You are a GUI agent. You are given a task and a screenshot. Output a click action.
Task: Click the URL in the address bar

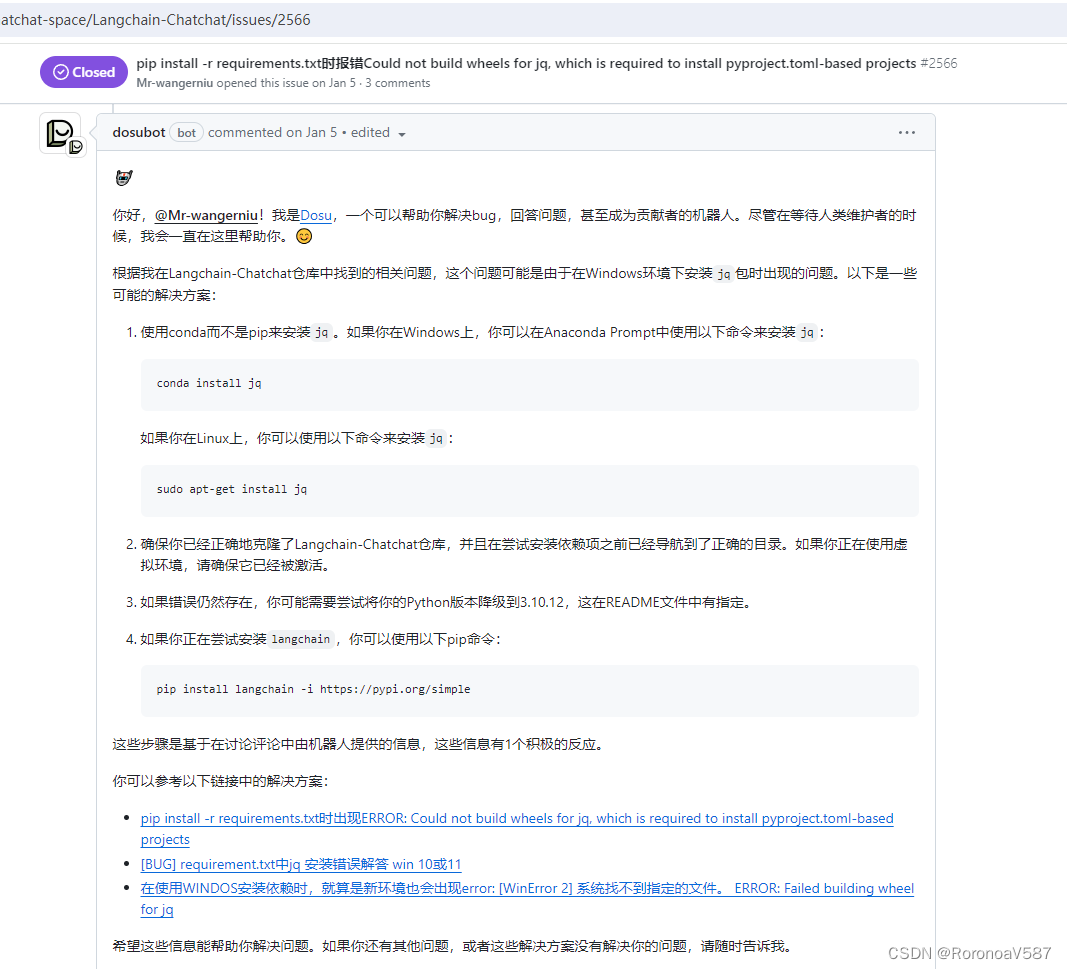[x=156, y=20]
